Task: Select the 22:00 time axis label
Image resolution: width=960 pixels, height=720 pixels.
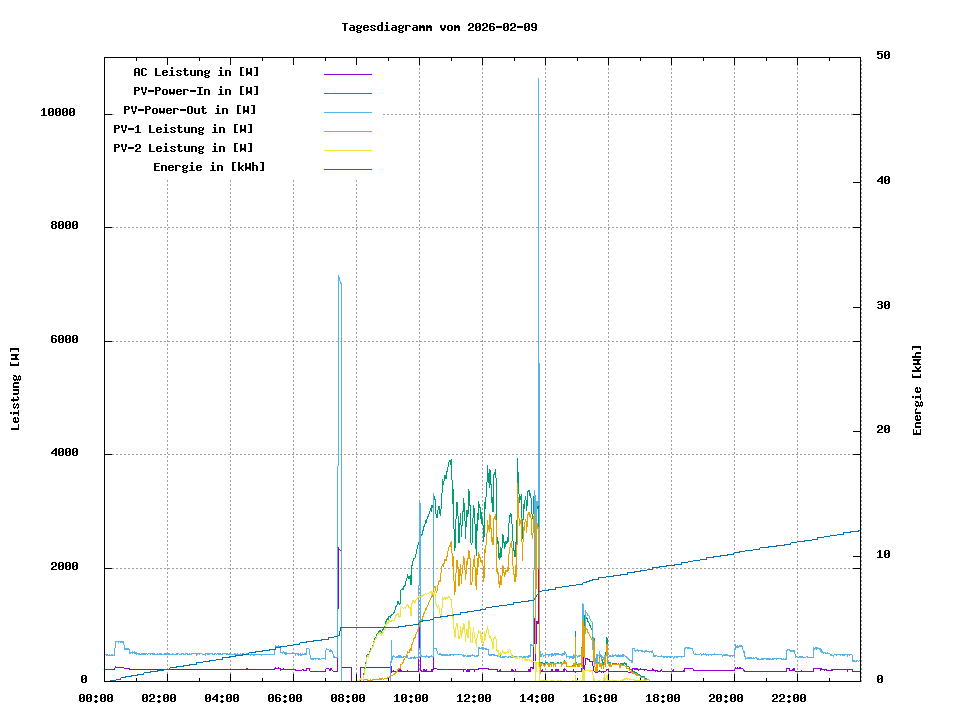Action: tap(789, 698)
